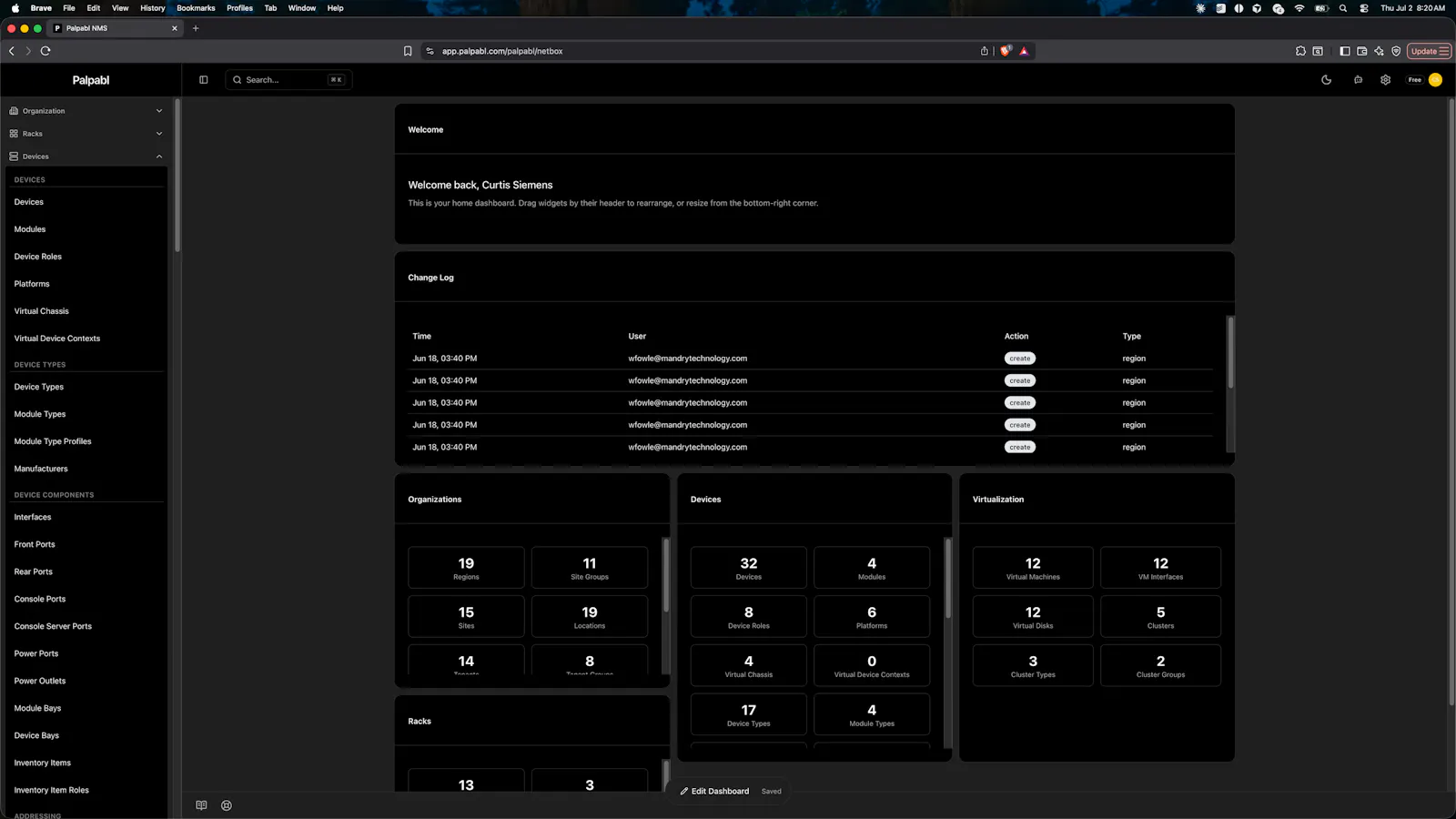Open the chat bot assistant icon

click(1358, 80)
